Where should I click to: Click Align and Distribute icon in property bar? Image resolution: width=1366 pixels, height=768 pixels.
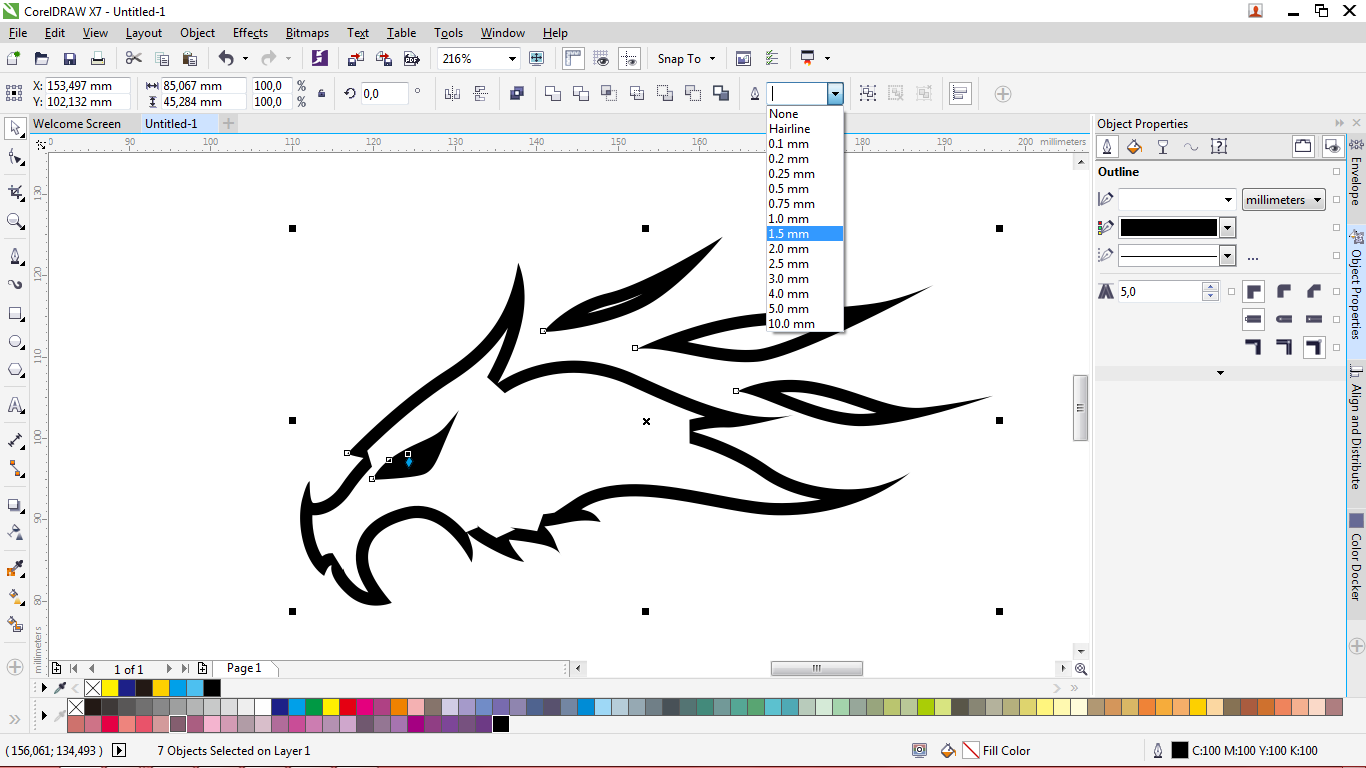[x=960, y=93]
